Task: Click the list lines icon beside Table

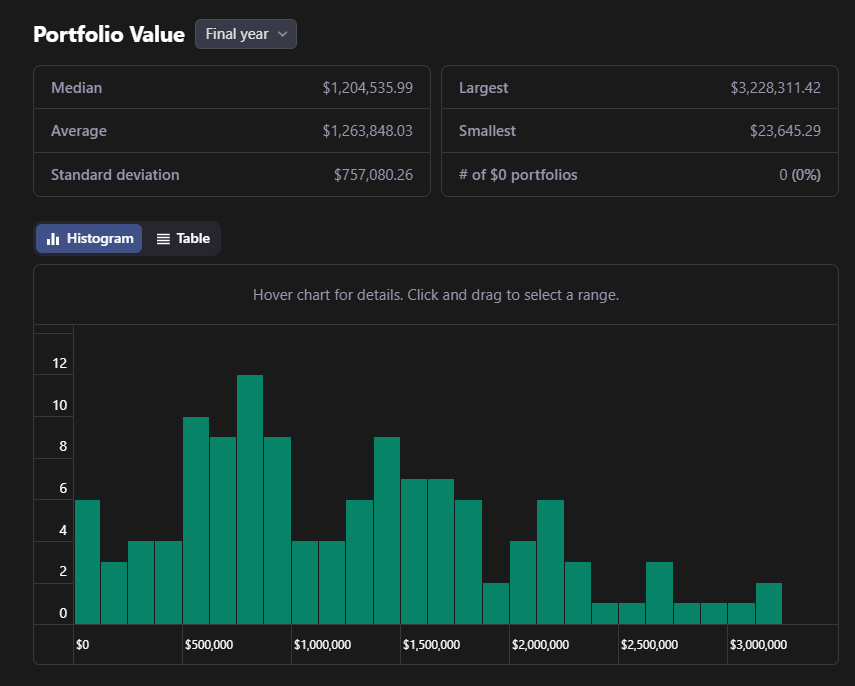Action: click(x=163, y=239)
